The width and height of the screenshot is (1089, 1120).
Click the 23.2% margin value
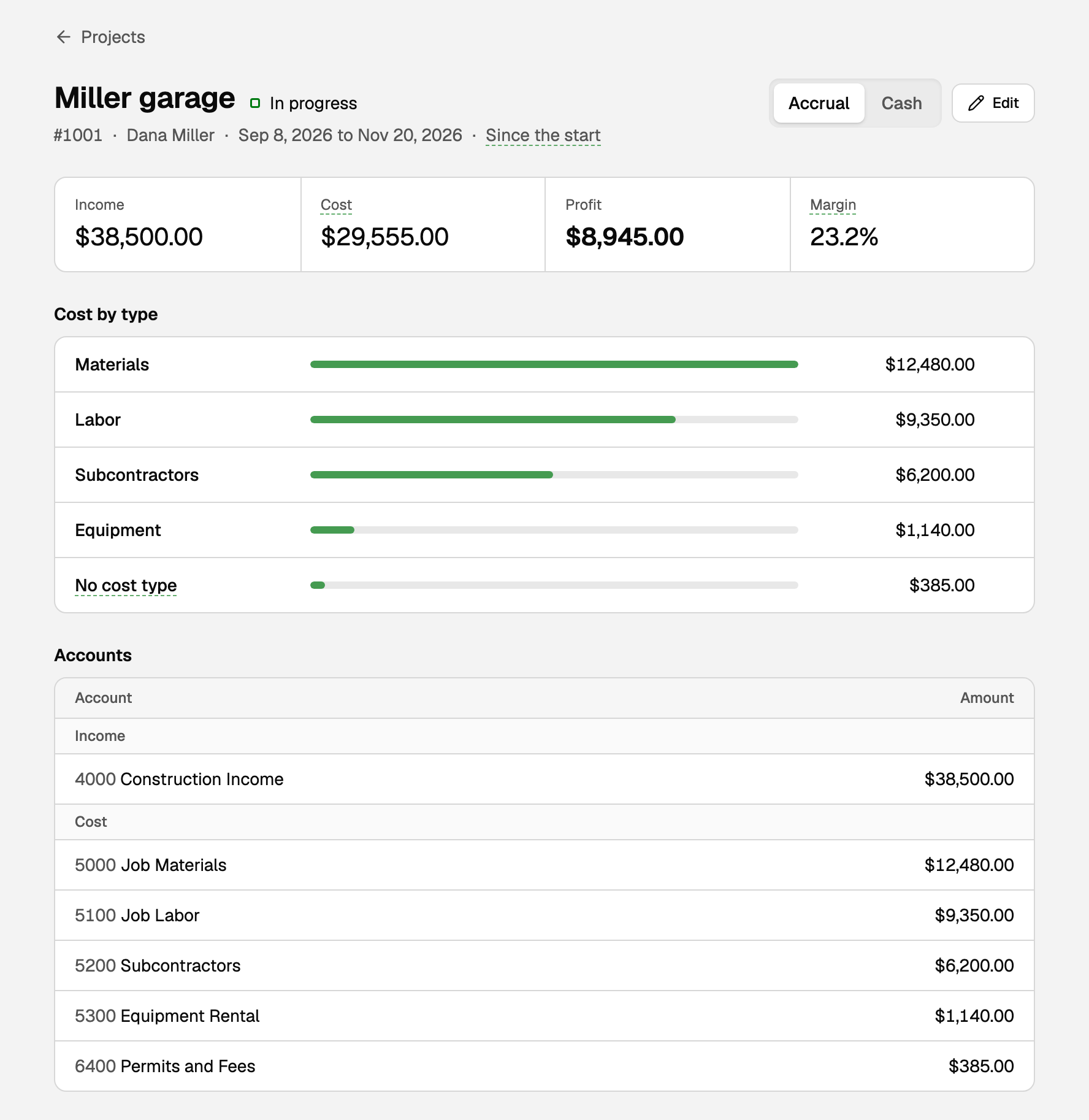(844, 237)
